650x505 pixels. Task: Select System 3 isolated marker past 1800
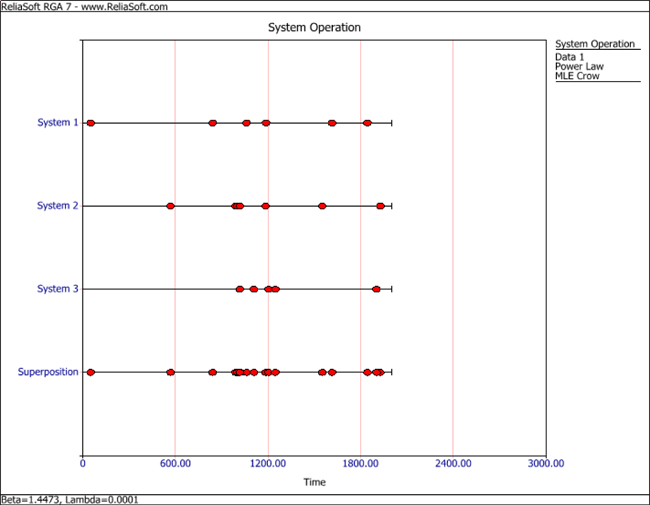[376, 289]
